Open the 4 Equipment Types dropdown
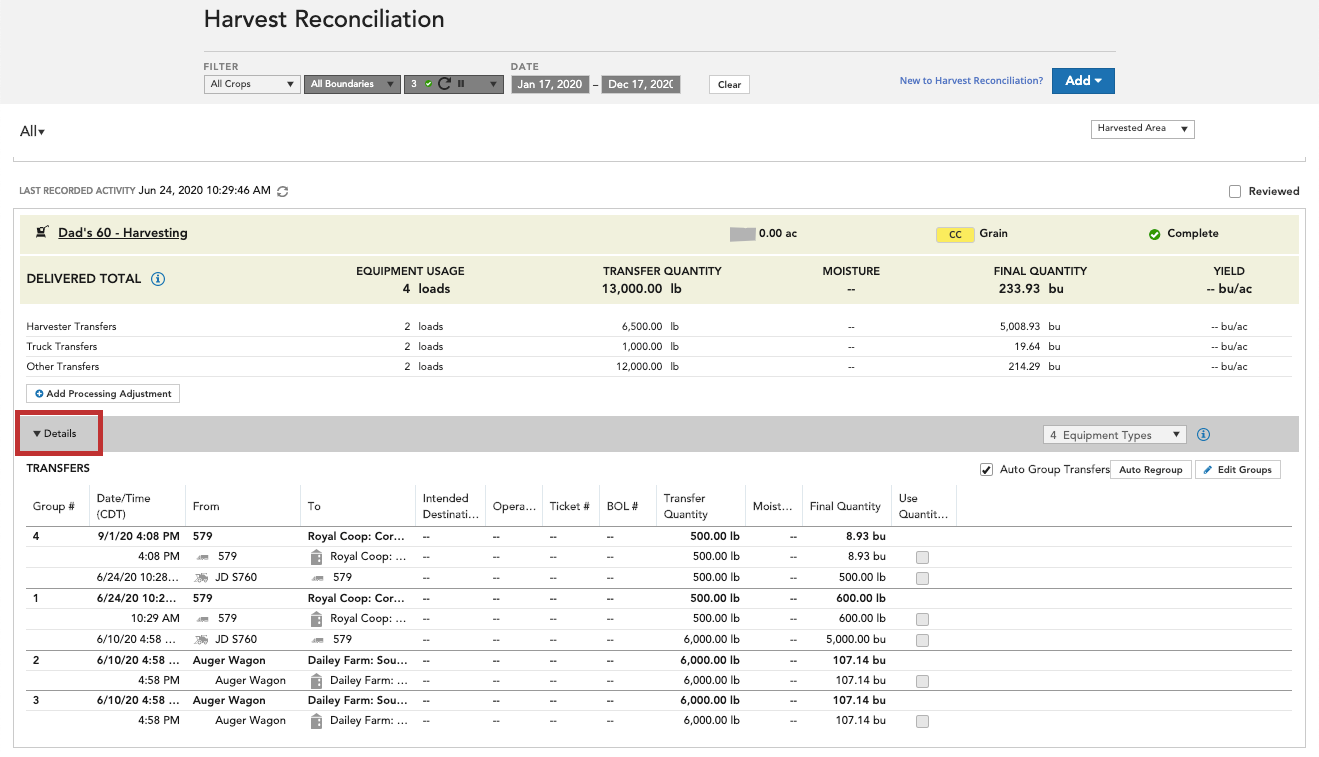 click(1114, 435)
